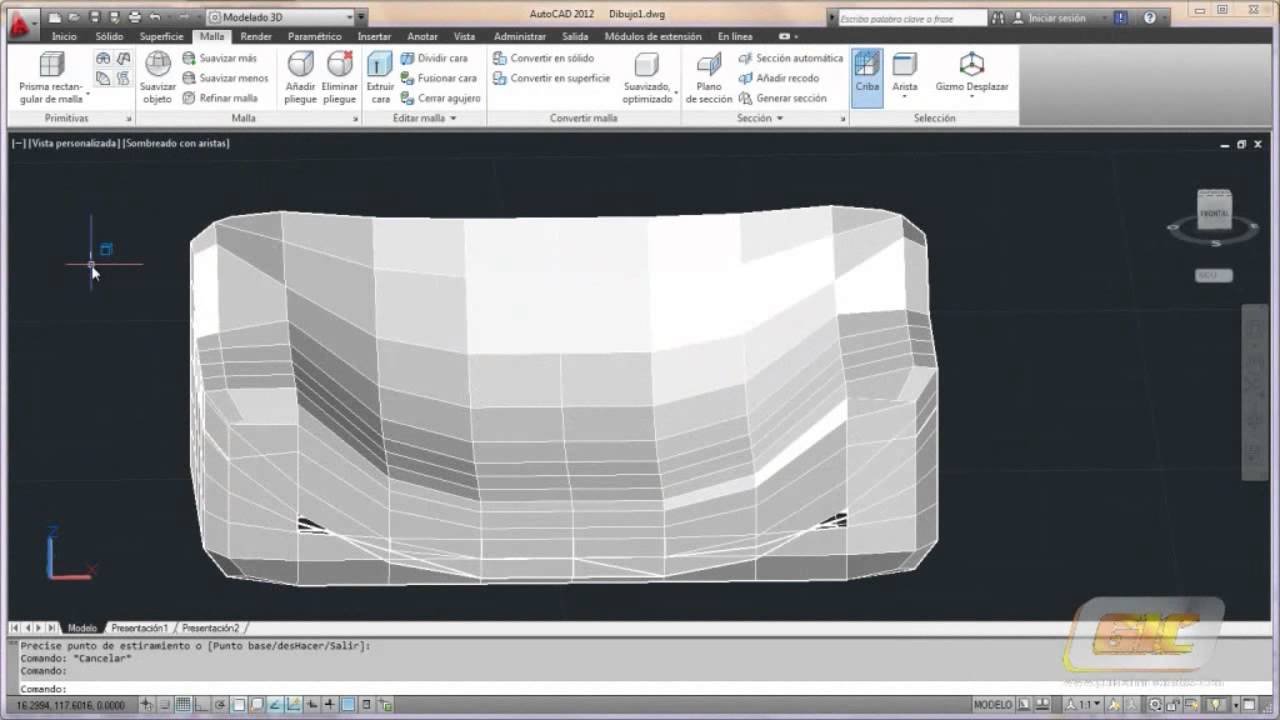
Task: Click the New file icon in quick access toolbar
Action: click(x=55, y=17)
